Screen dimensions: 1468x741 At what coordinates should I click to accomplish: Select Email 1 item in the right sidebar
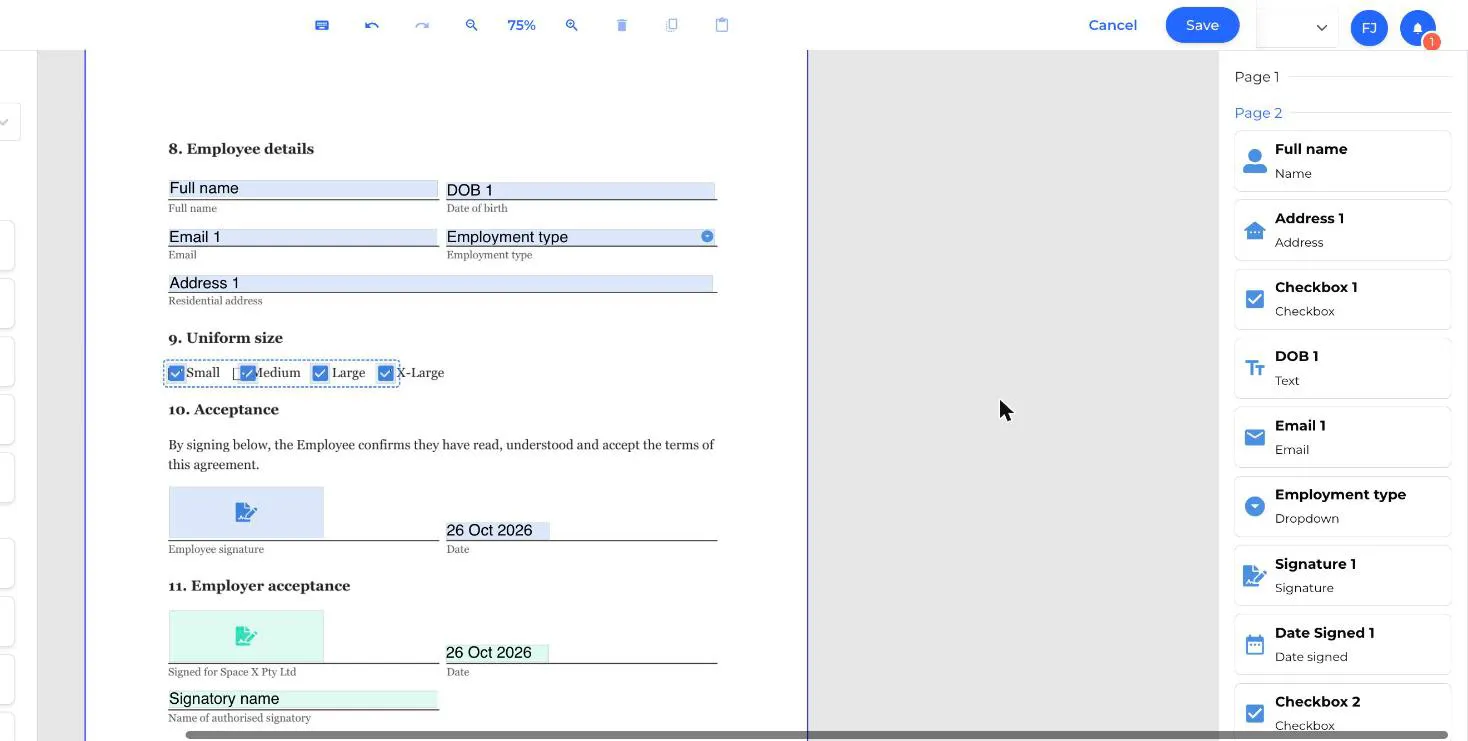[x=1342, y=436]
